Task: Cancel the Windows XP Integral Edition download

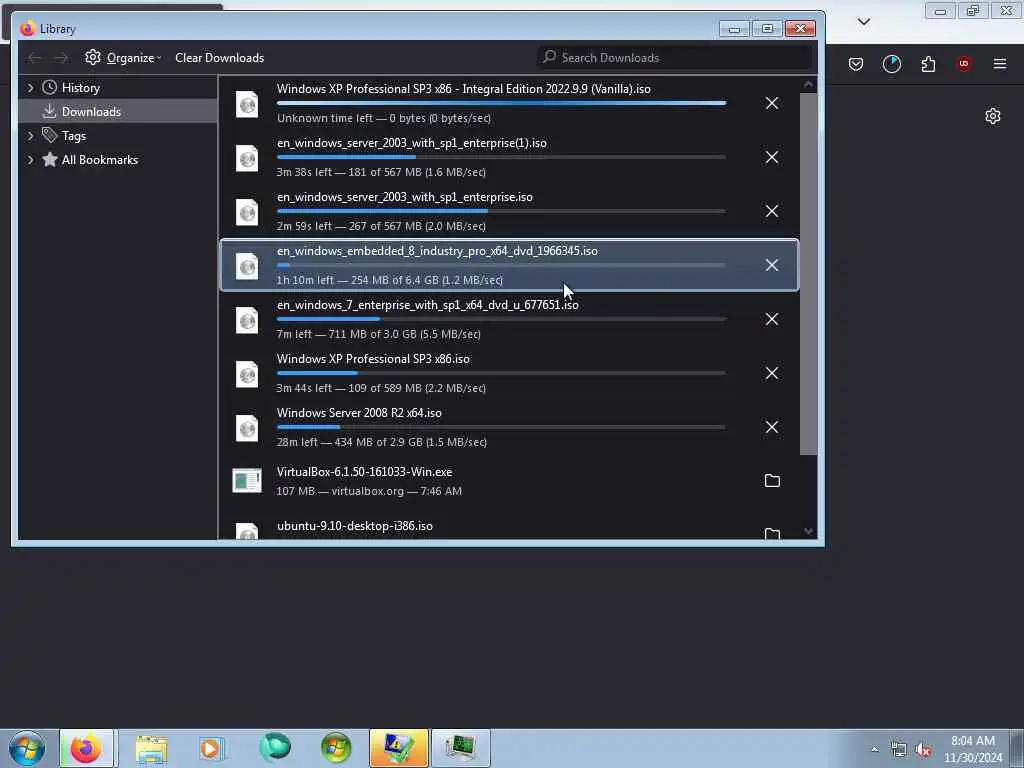Action: (771, 103)
